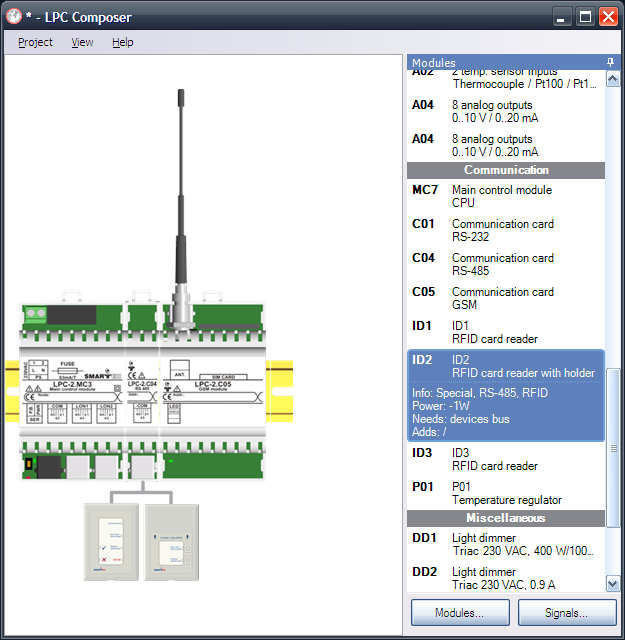Screen dimensions: 625x640
Task: Open the View menu
Action: [82, 42]
